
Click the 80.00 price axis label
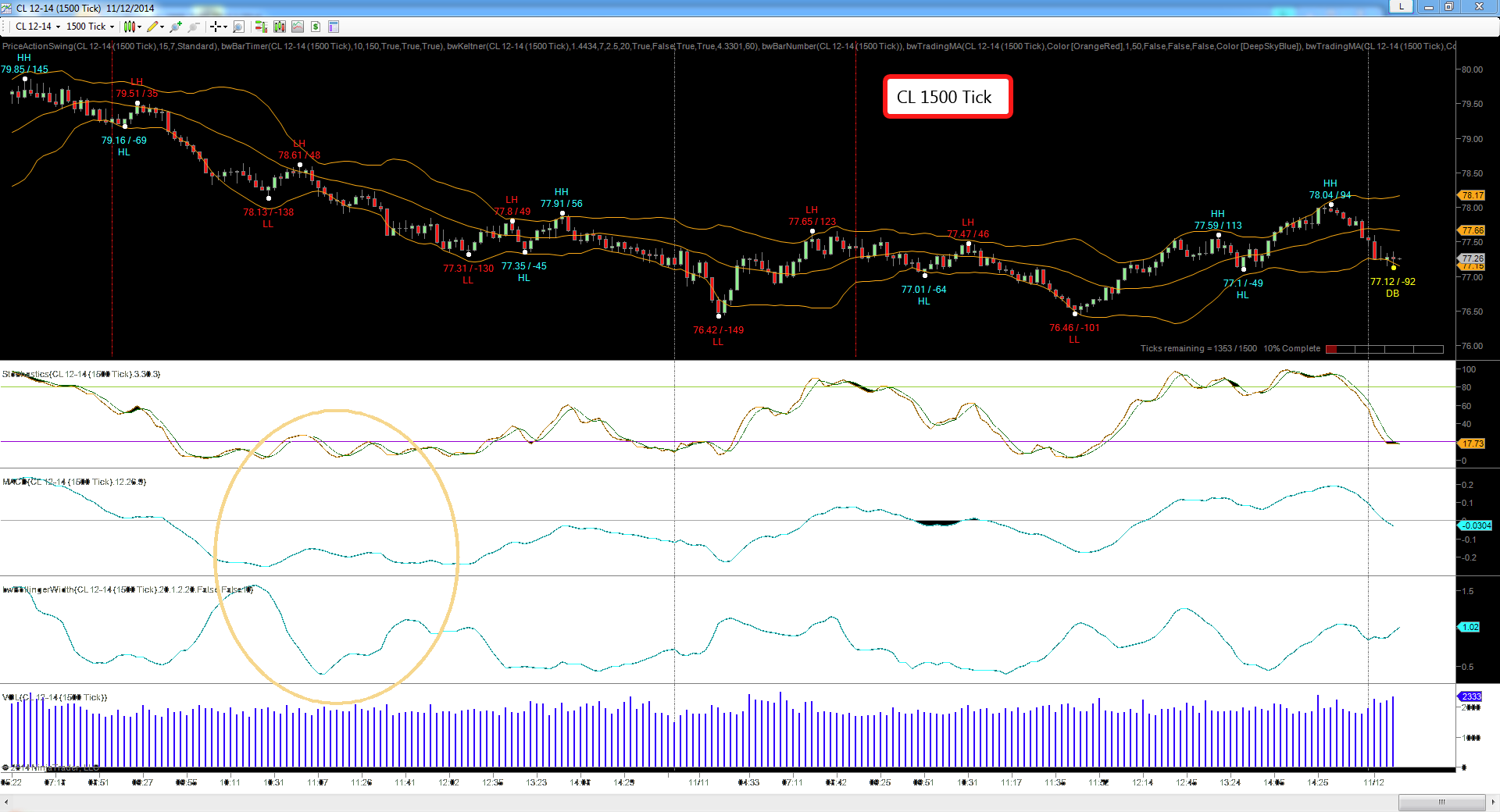tap(1472, 69)
